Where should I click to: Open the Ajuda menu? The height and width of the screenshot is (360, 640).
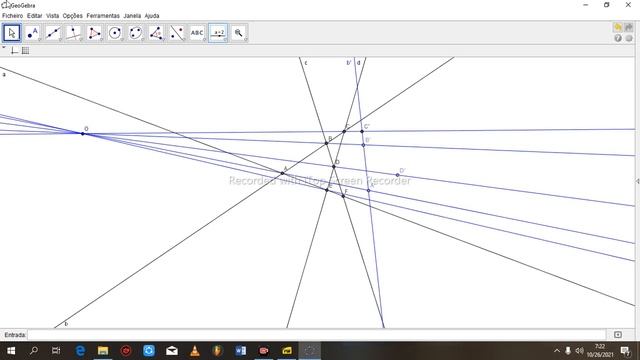(x=152, y=16)
